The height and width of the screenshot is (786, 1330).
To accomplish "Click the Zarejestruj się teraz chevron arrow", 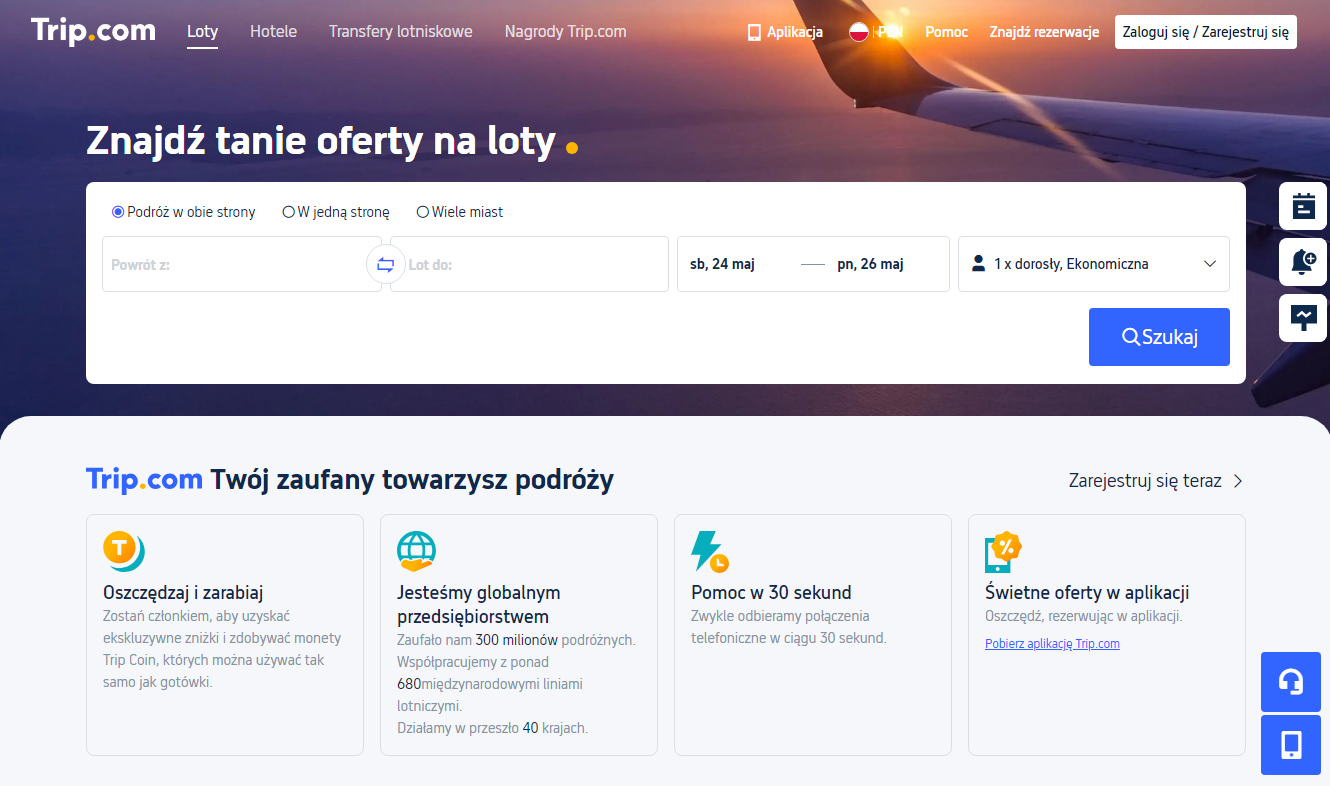I will click(x=1238, y=481).
